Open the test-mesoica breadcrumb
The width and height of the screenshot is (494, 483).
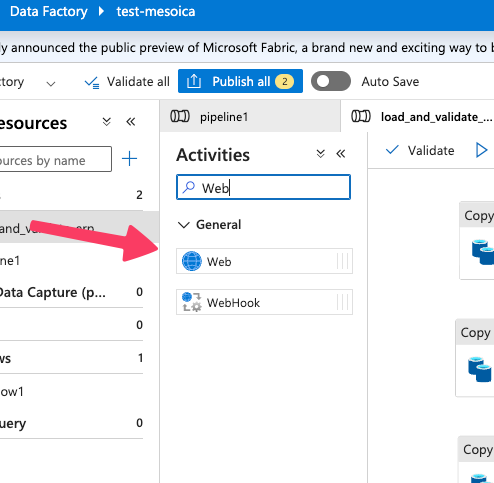[156, 12]
